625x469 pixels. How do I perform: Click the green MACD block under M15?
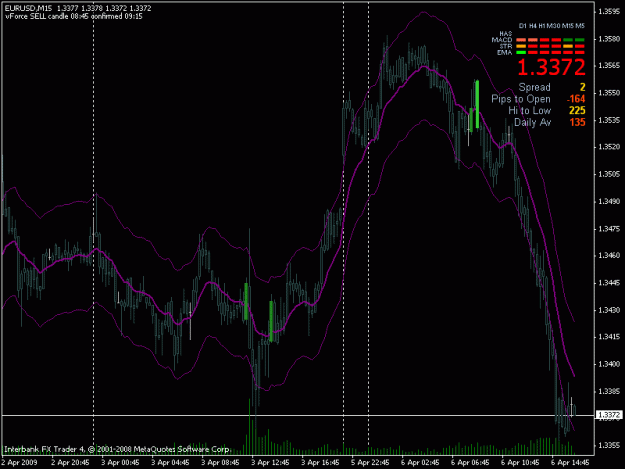(x=568, y=40)
